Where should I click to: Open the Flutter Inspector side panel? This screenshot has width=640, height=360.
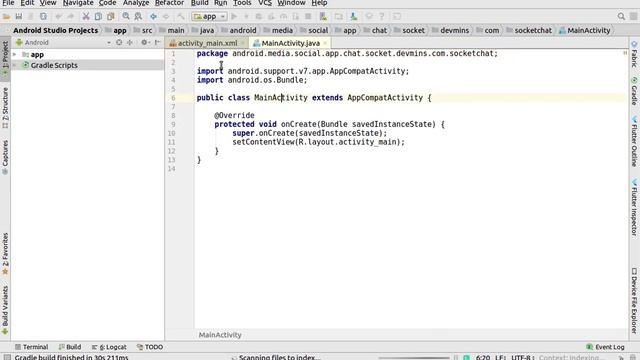tap(634, 207)
